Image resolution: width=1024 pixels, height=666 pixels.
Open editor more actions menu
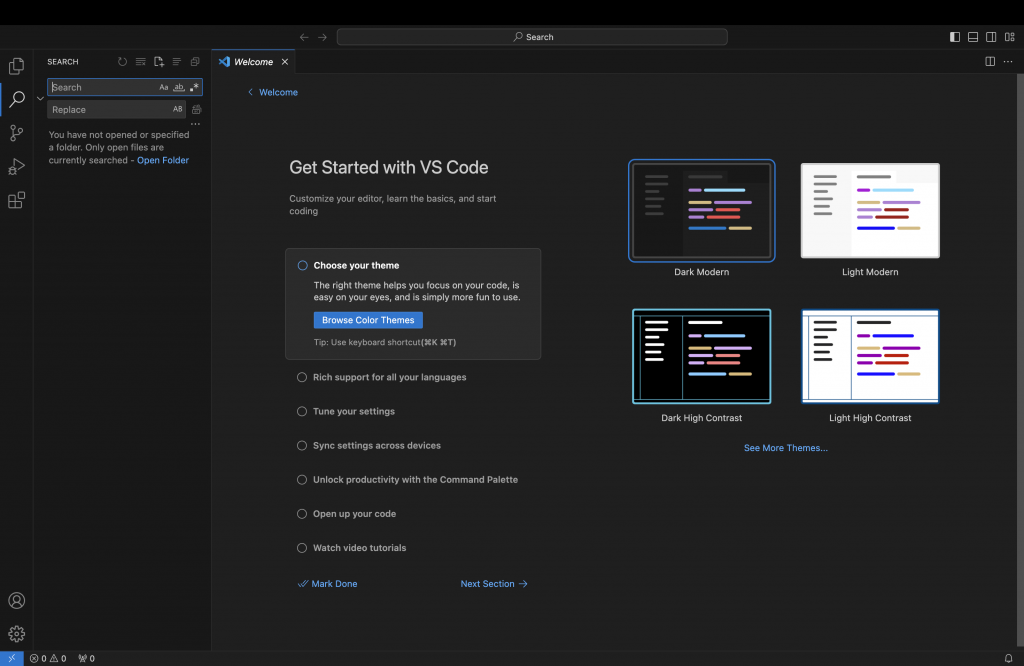tap(1008, 61)
